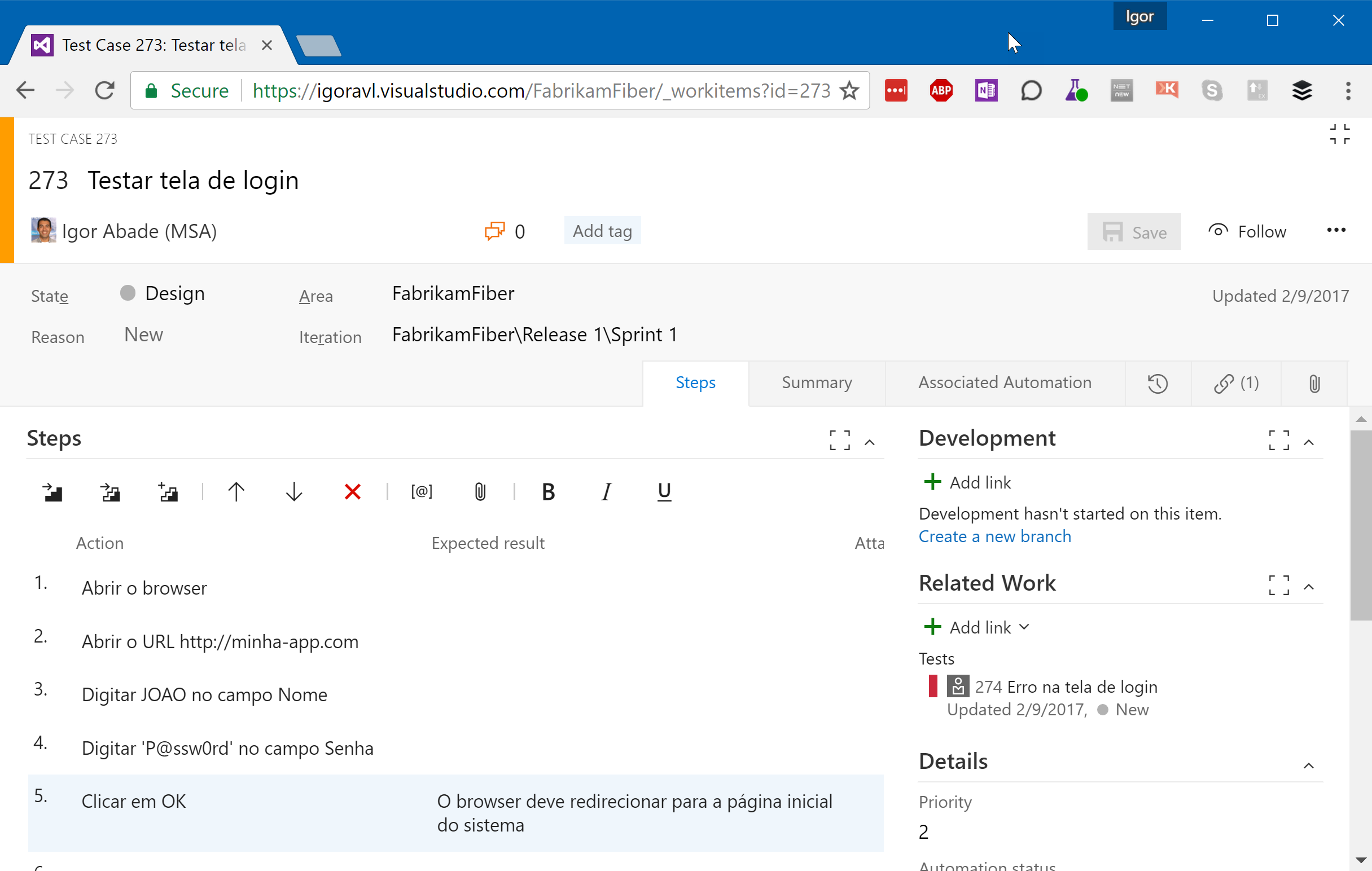Click the Add link button in Development
The height and width of the screenshot is (871, 1372).
pos(967,482)
